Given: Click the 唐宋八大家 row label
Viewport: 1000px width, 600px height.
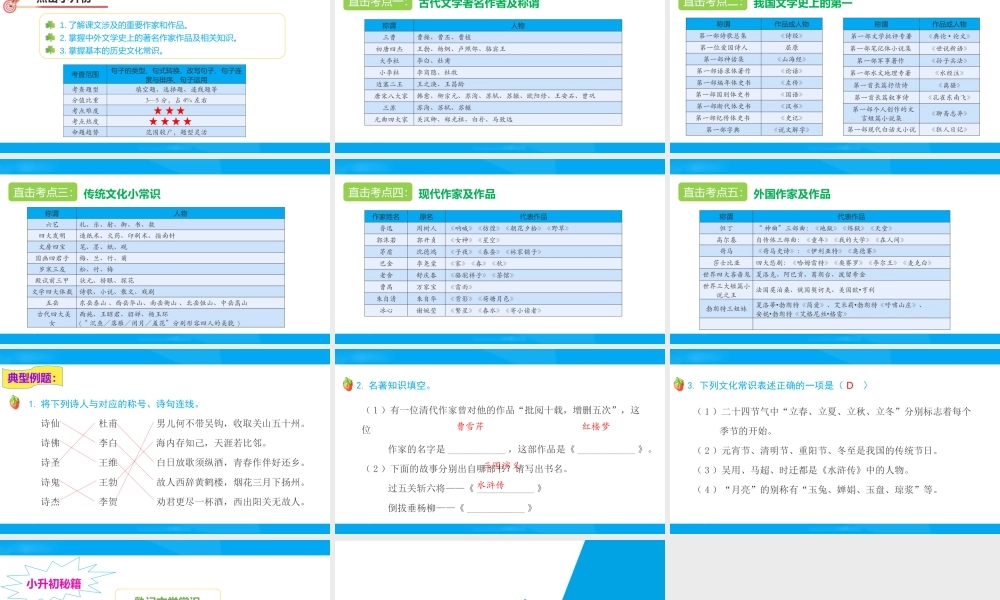Looking at the screenshot, I should coord(391,96).
